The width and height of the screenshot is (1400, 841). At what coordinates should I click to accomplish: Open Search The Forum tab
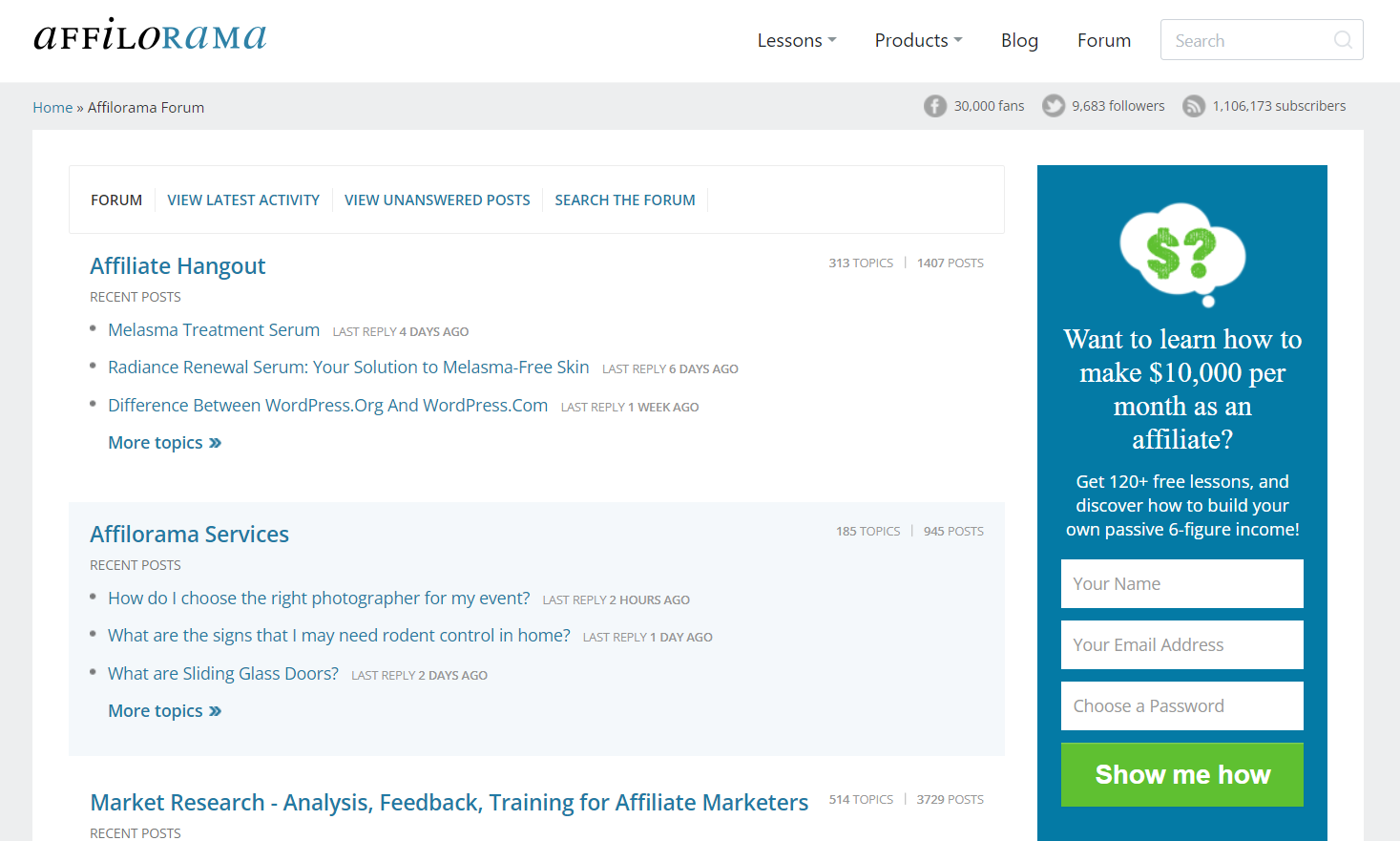(625, 200)
